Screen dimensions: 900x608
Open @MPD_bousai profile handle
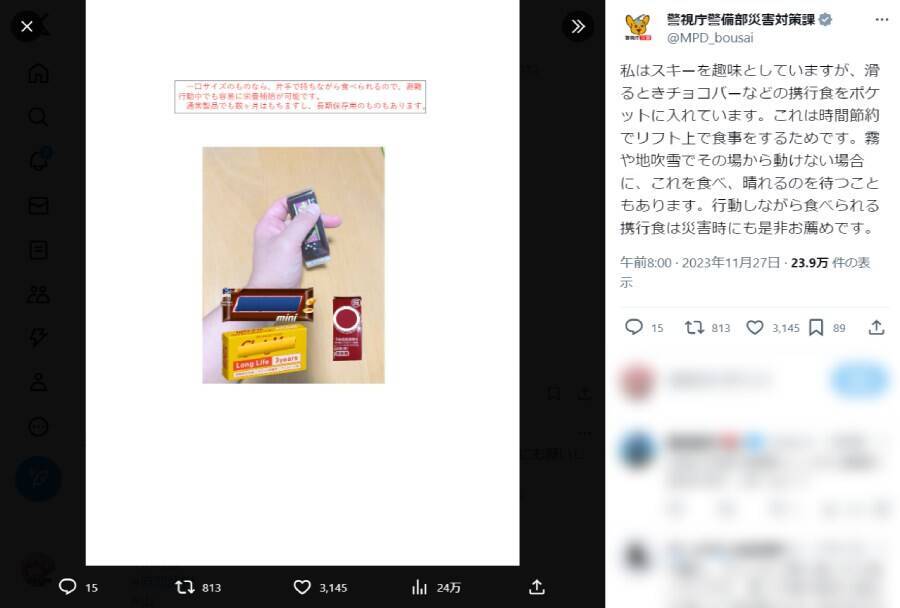click(x=710, y=38)
